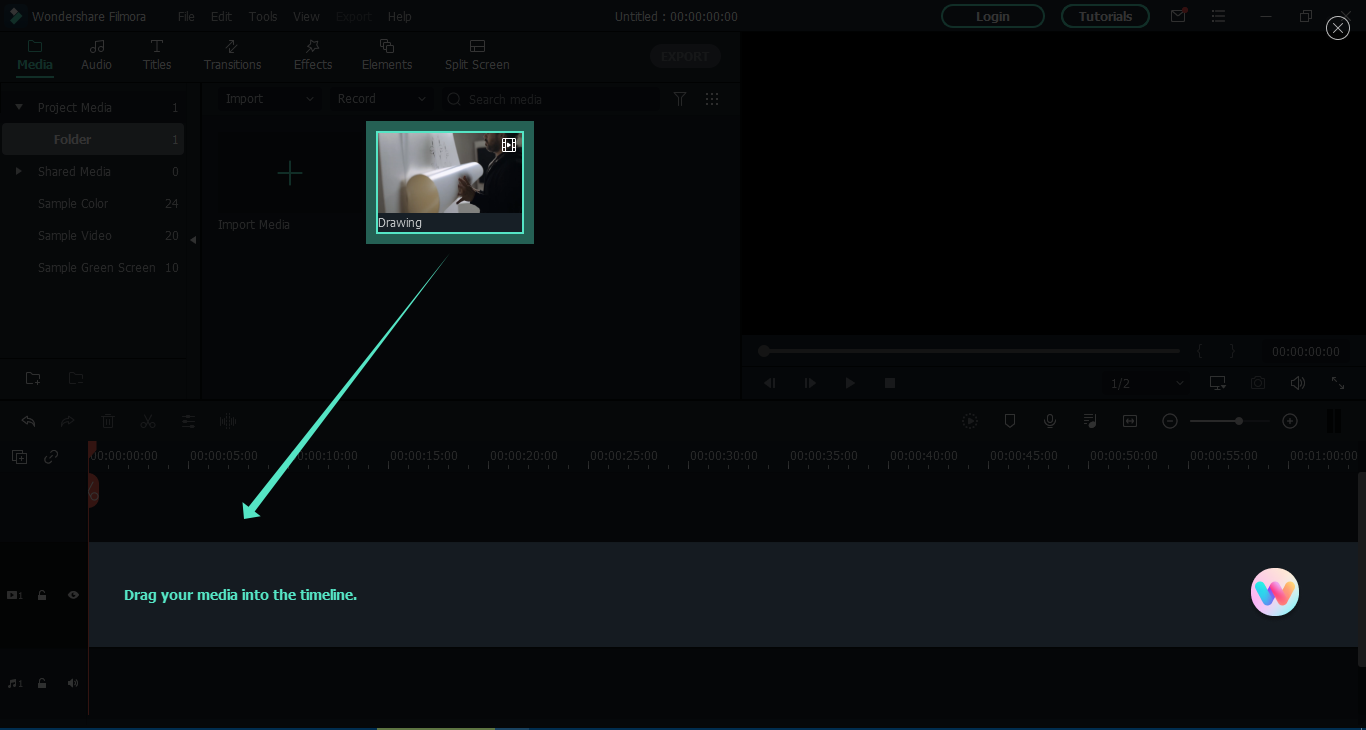Screen dimensions: 1366x730
Task: Adjust the timeline zoom slider
Action: tap(1237, 421)
